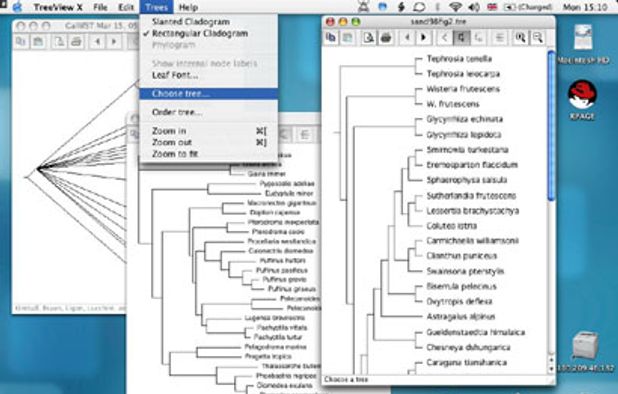The width and height of the screenshot is (618, 394).
Task: Click printer icon in sand98fig2.tre toolbar
Action: coord(386,38)
